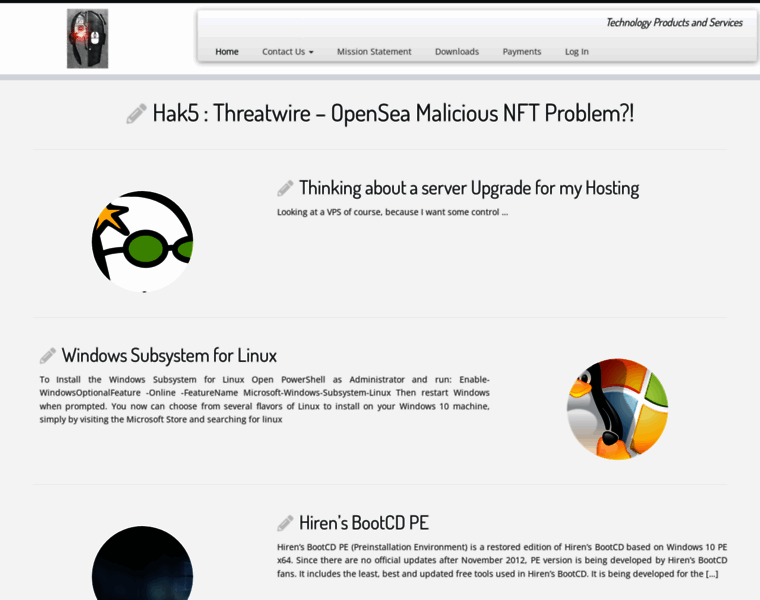Click 'To Install the Windows Subsystem' excerpt text
The width and height of the screenshot is (760, 600).
(x=265, y=399)
